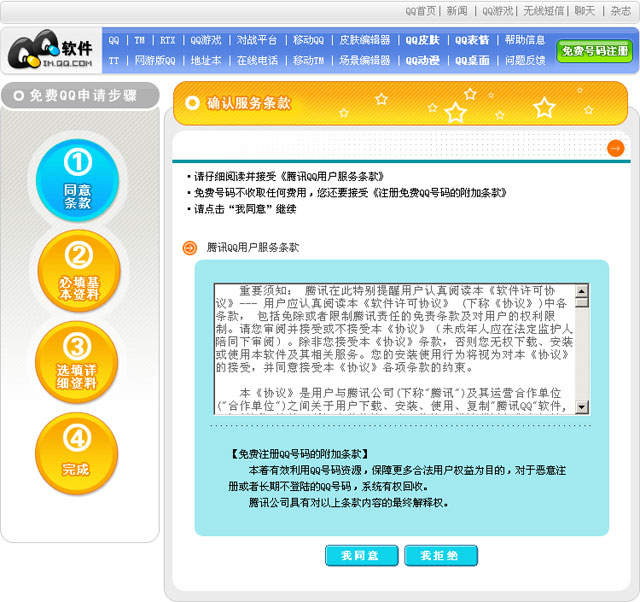640x602 pixels.
Task: Click the line mentioning 注册免费QQ号码的附加条款
Action: [350, 193]
